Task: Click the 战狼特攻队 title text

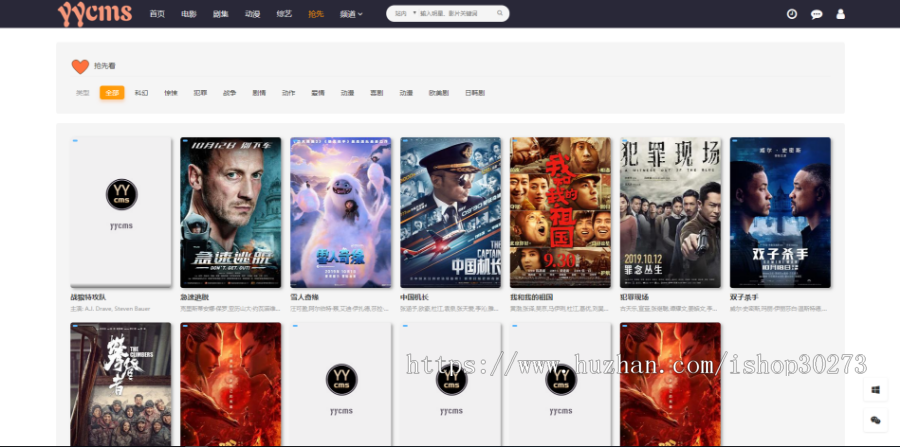Action: point(88,297)
